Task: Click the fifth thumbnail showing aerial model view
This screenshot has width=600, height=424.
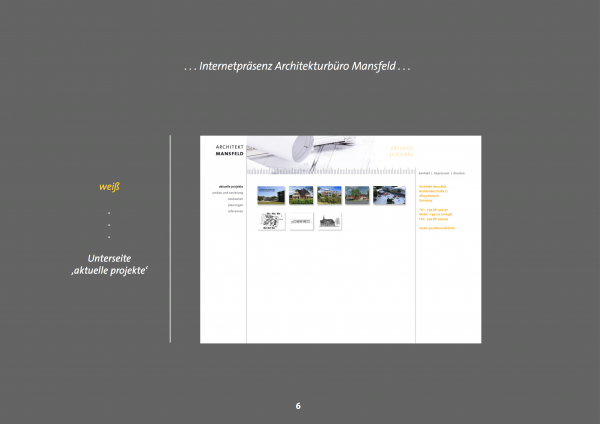Action: pos(389,195)
